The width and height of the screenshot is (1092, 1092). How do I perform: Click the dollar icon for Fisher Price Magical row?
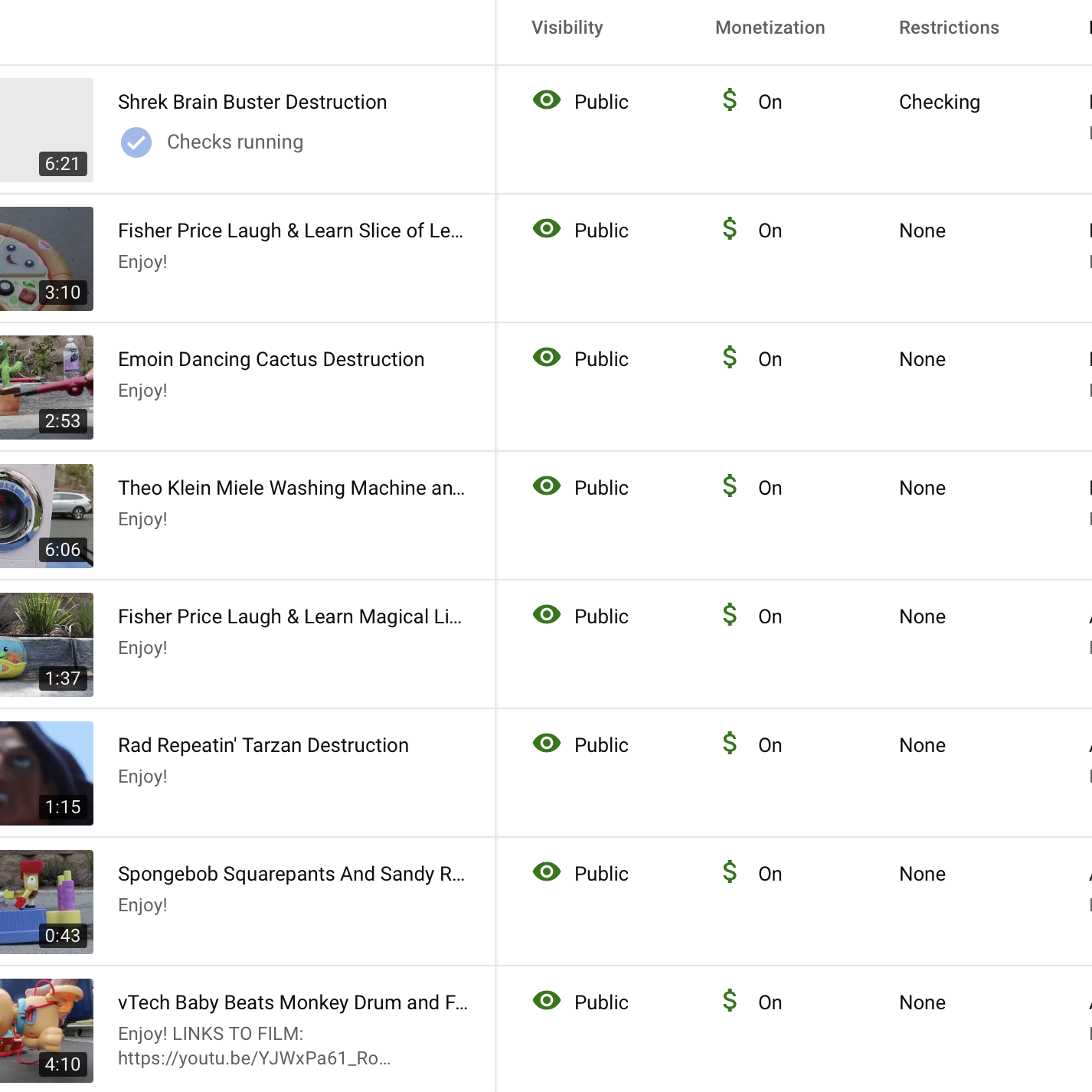click(730, 614)
